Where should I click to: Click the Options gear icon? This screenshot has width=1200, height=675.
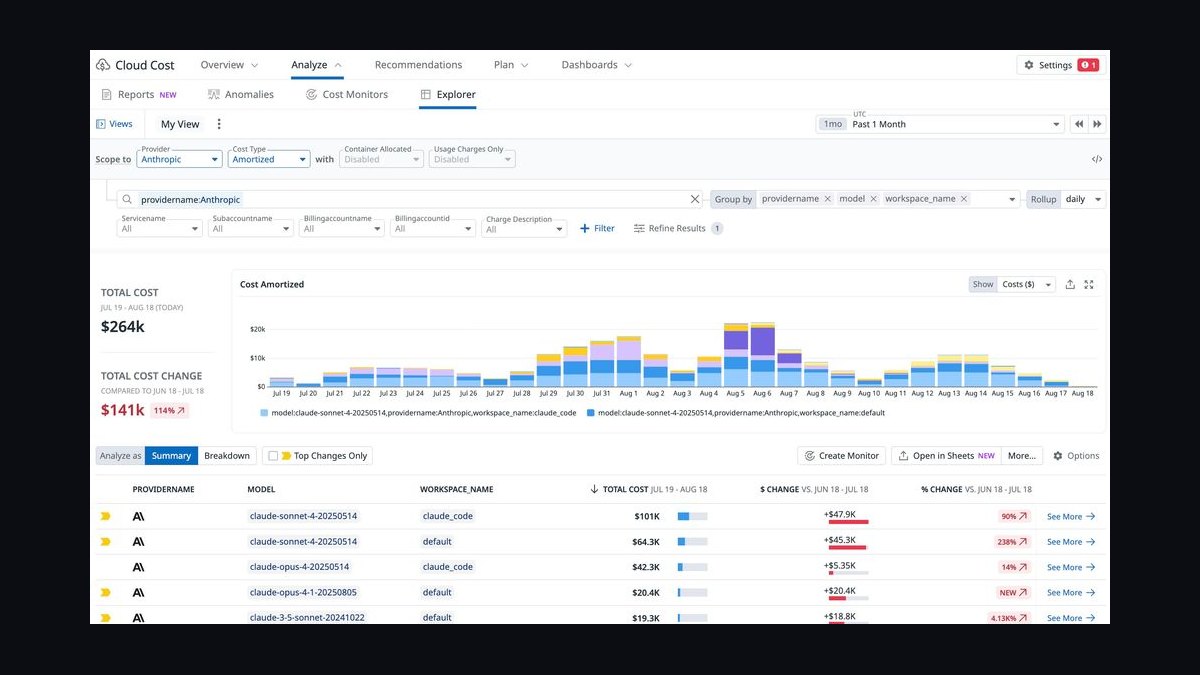pos(1058,456)
